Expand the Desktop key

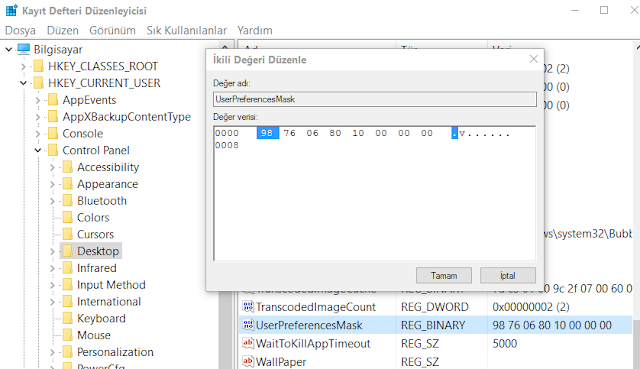(x=52, y=251)
